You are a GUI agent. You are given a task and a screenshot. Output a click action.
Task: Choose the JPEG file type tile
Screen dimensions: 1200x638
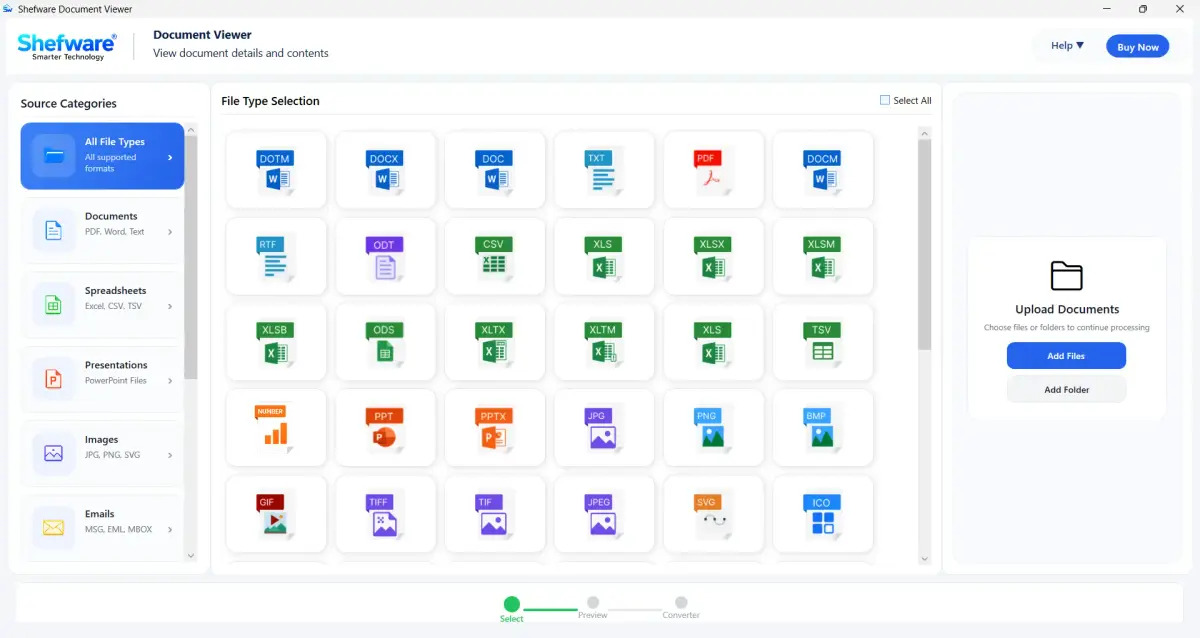(x=604, y=514)
